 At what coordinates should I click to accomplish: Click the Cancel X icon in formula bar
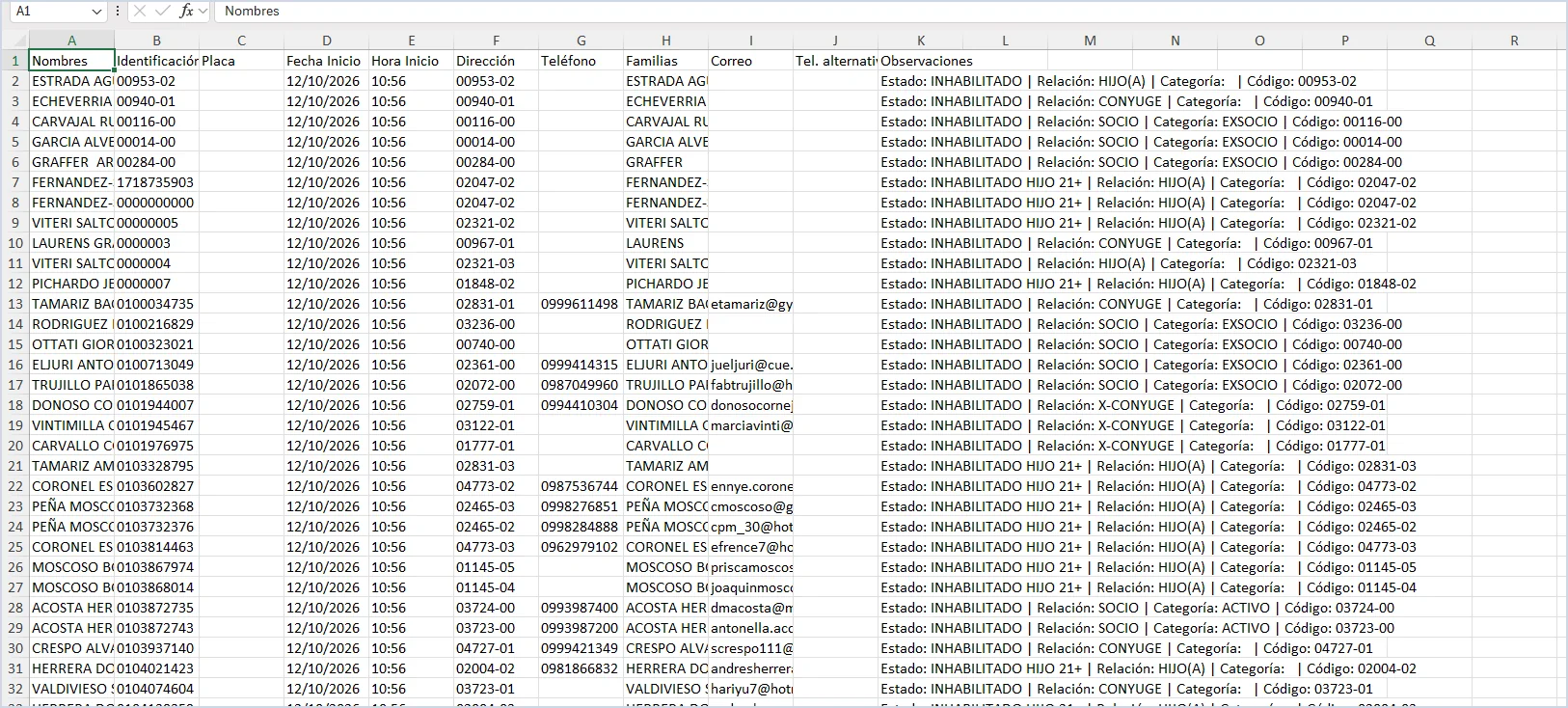[140, 11]
